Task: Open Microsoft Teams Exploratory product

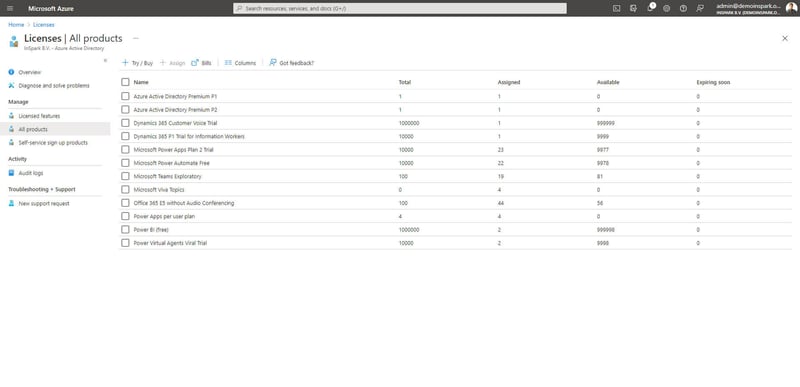Action: click(x=167, y=176)
